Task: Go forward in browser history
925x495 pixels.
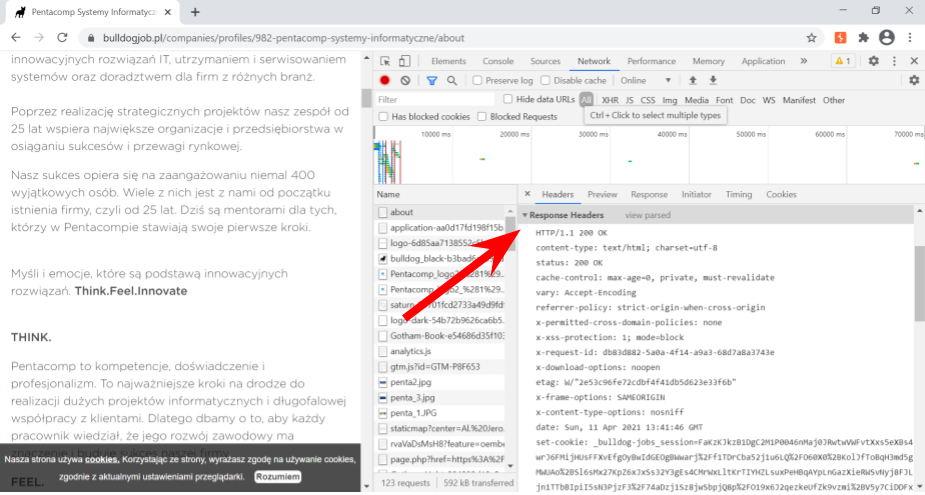Action: pyautogui.click(x=39, y=38)
